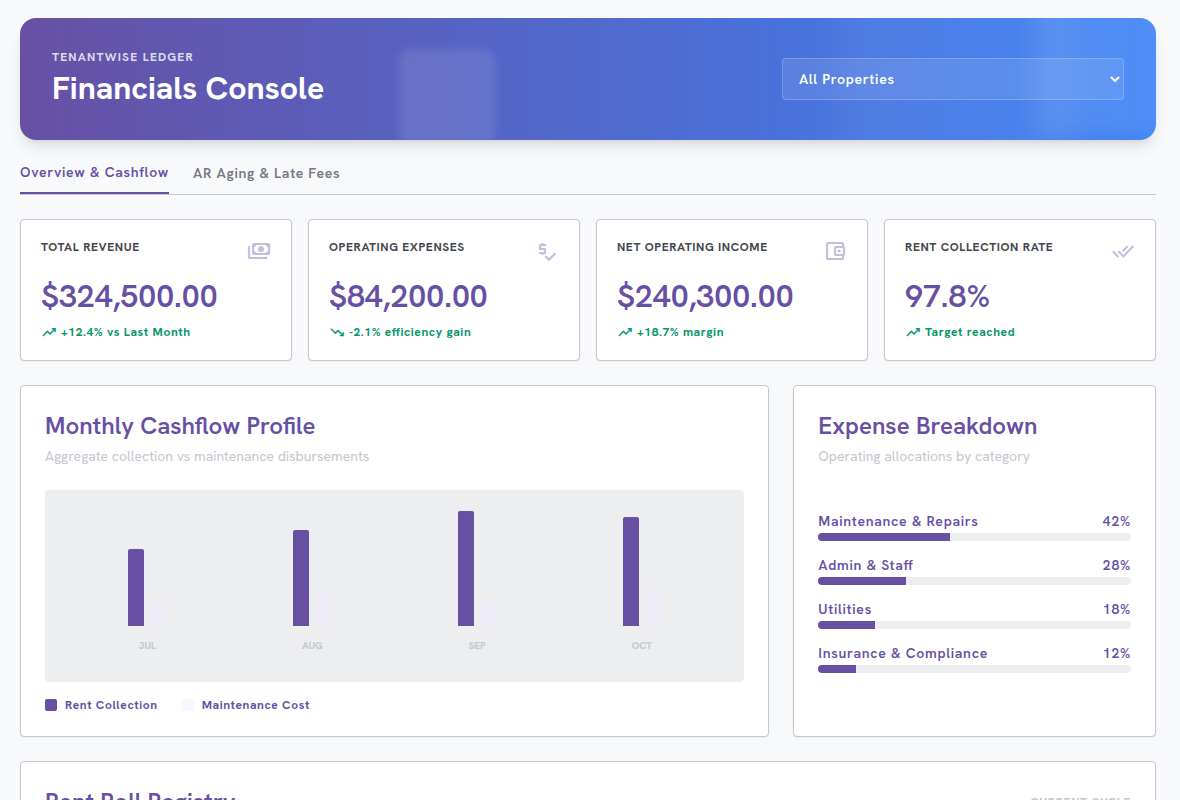The image size is (1180, 800).
Task: Click the trend arrow icon beside +18.7% margin
Action: [x=625, y=332]
